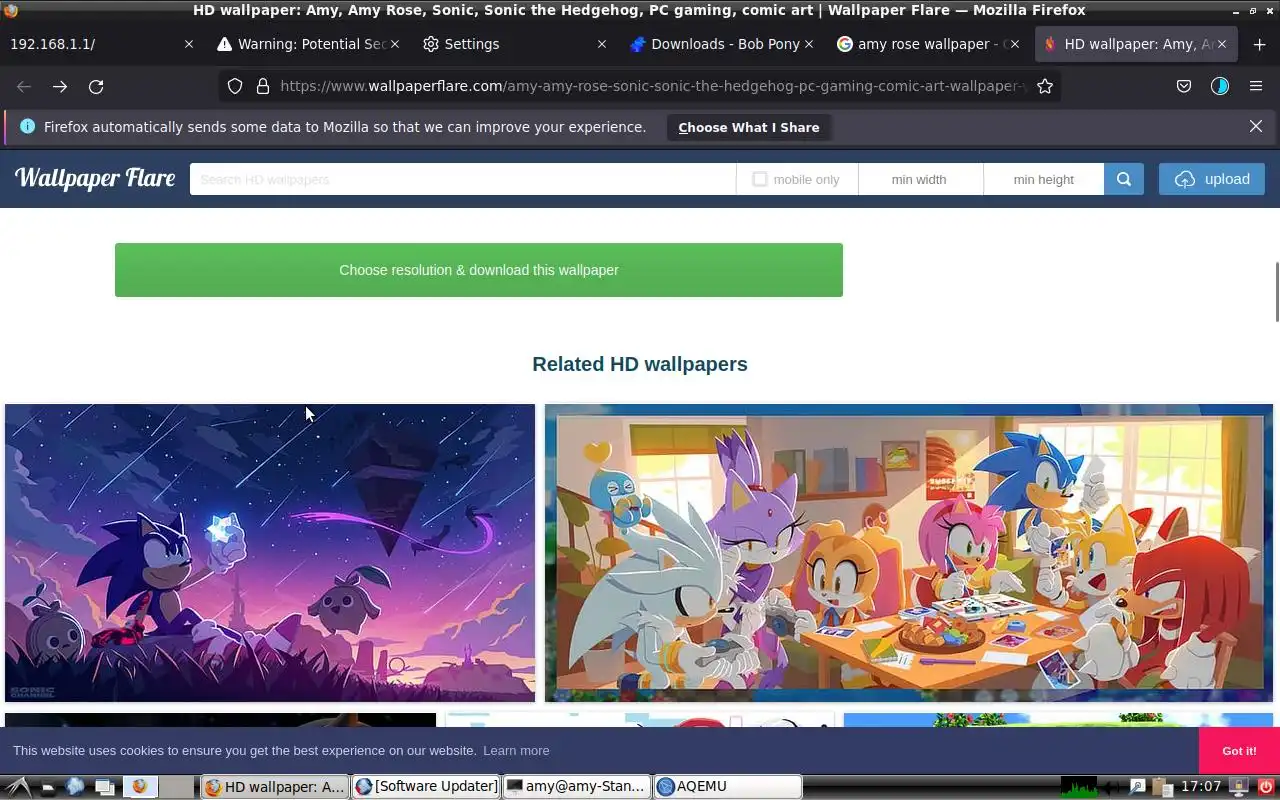
Task: Click the Wallpaper Flare logo
Action: [x=95, y=178]
